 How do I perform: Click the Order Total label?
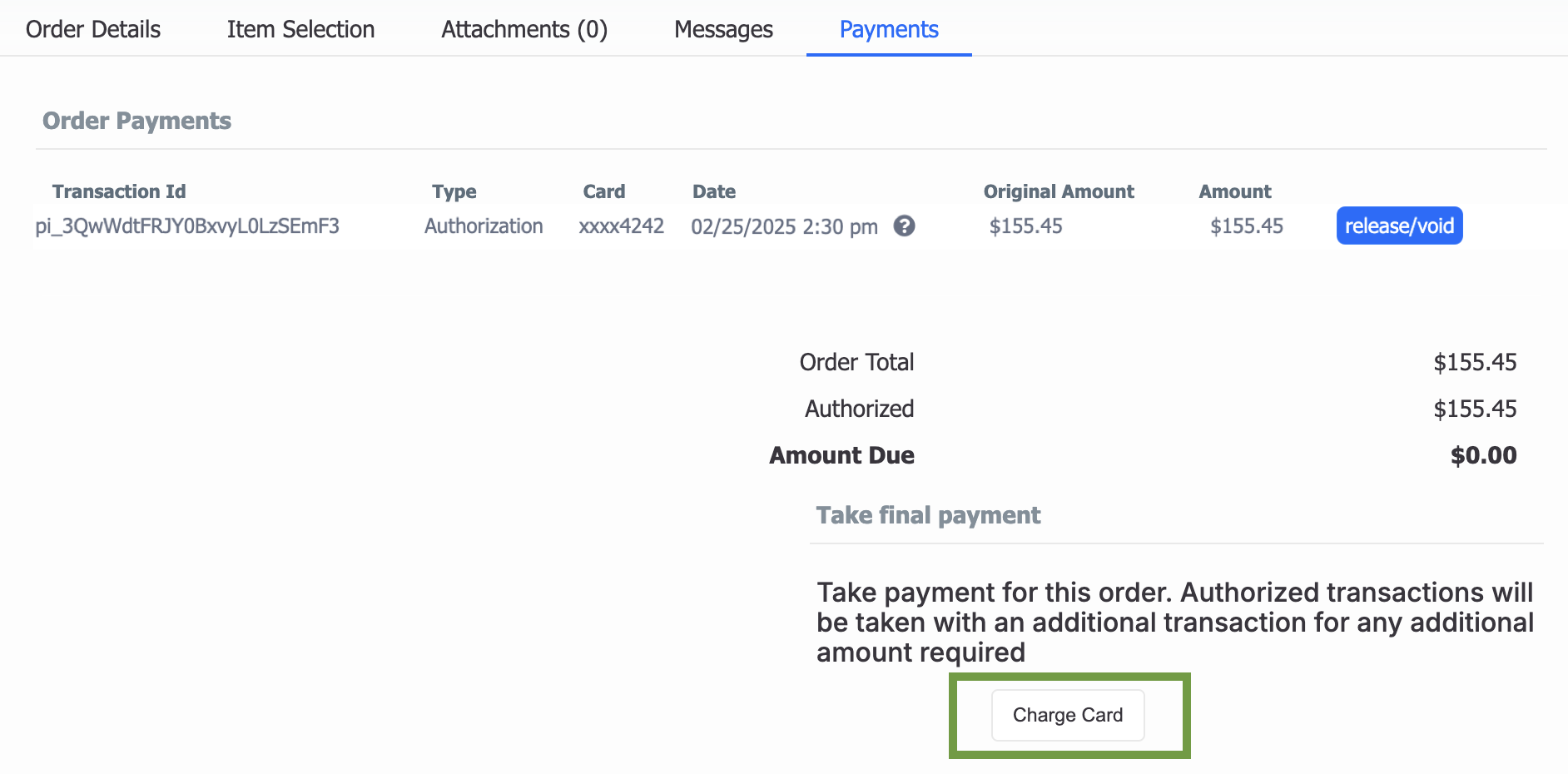pos(856,362)
